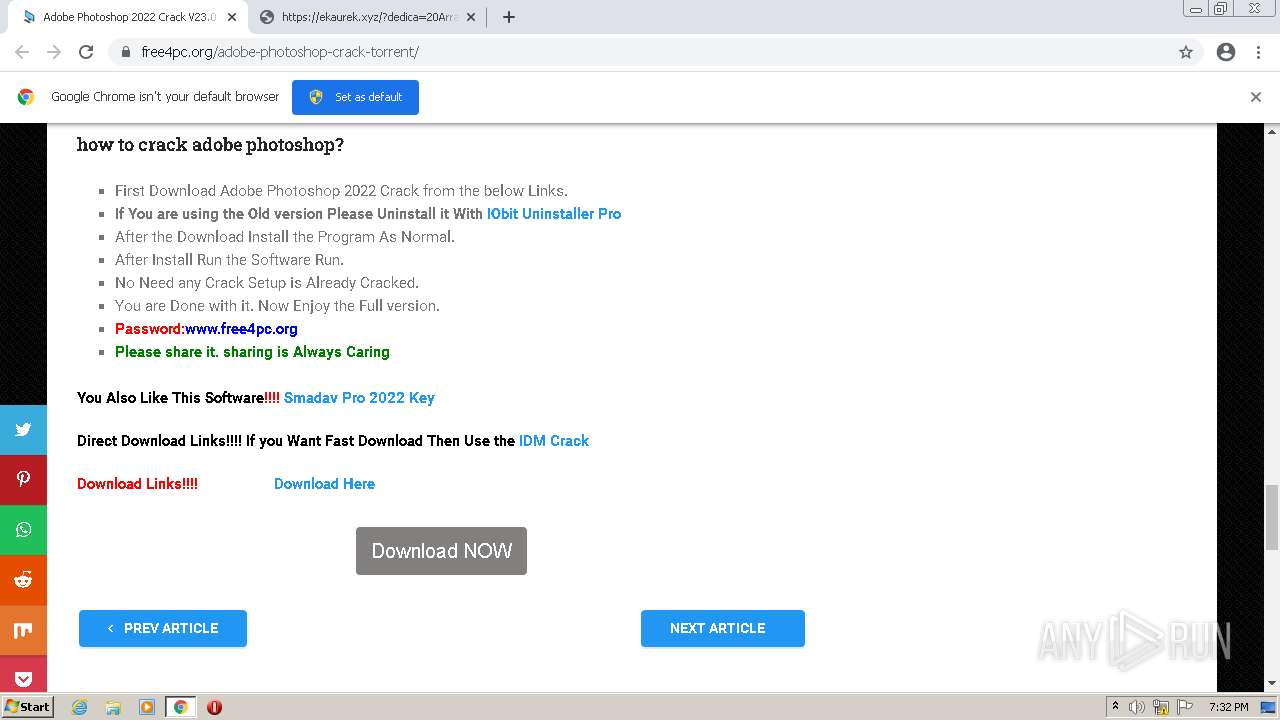Go forward using browser forward arrow
Viewport: 1280px width, 720px height.
[x=54, y=52]
